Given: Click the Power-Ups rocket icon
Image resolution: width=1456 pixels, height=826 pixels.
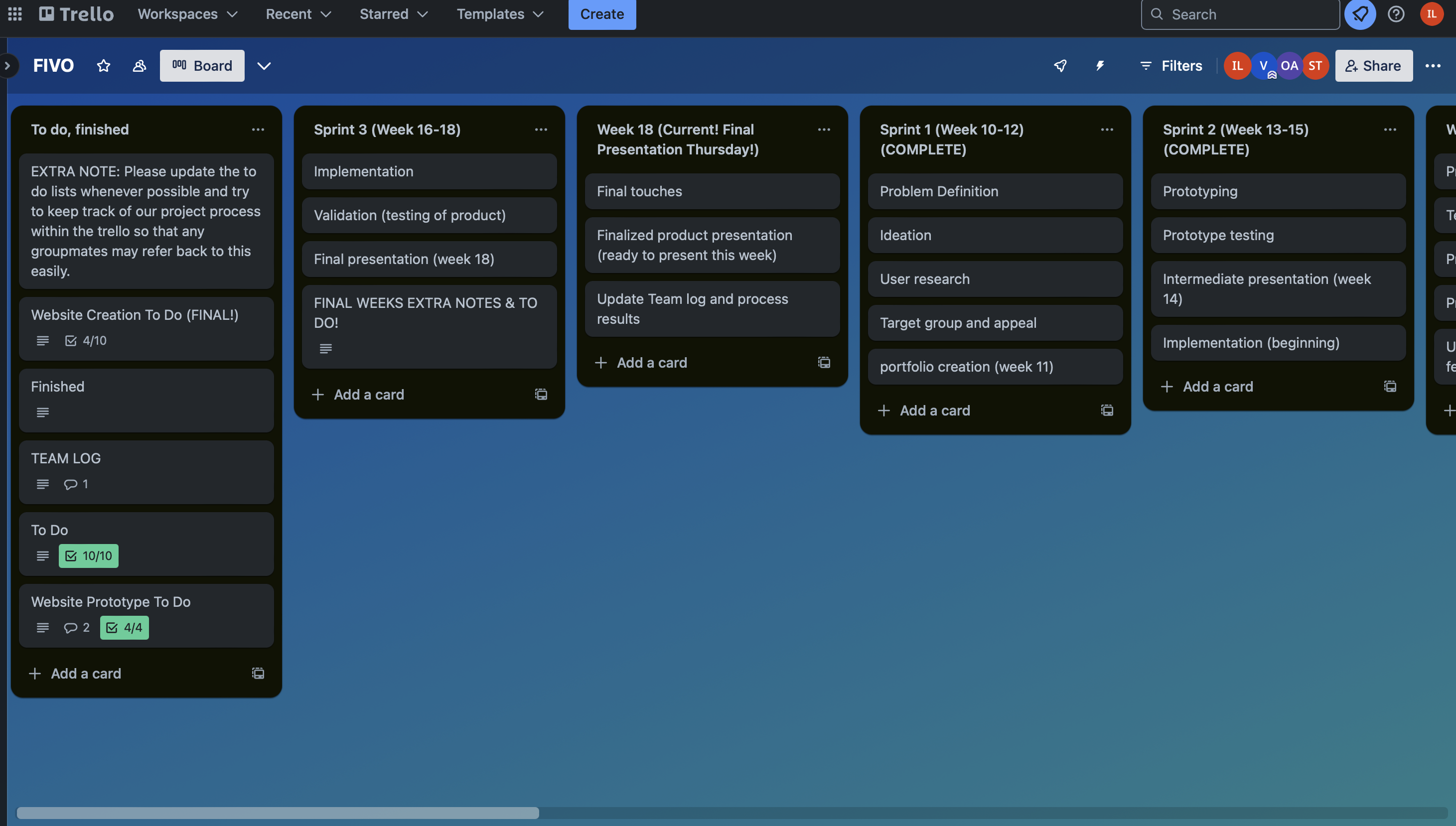Looking at the screenshot, I should pos(1060,66).
